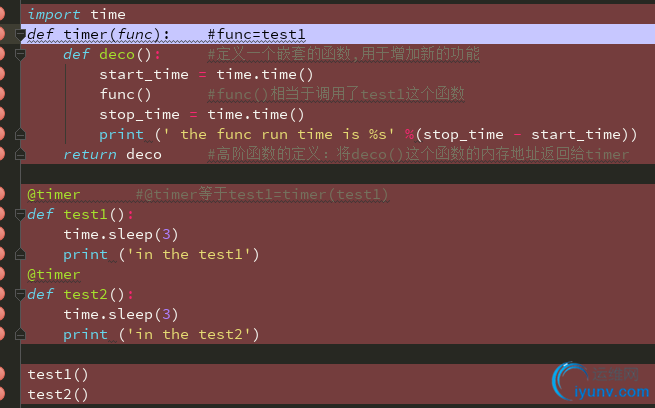
Task: Toggle breakpoint on the import time line
Action: (3, 14)
